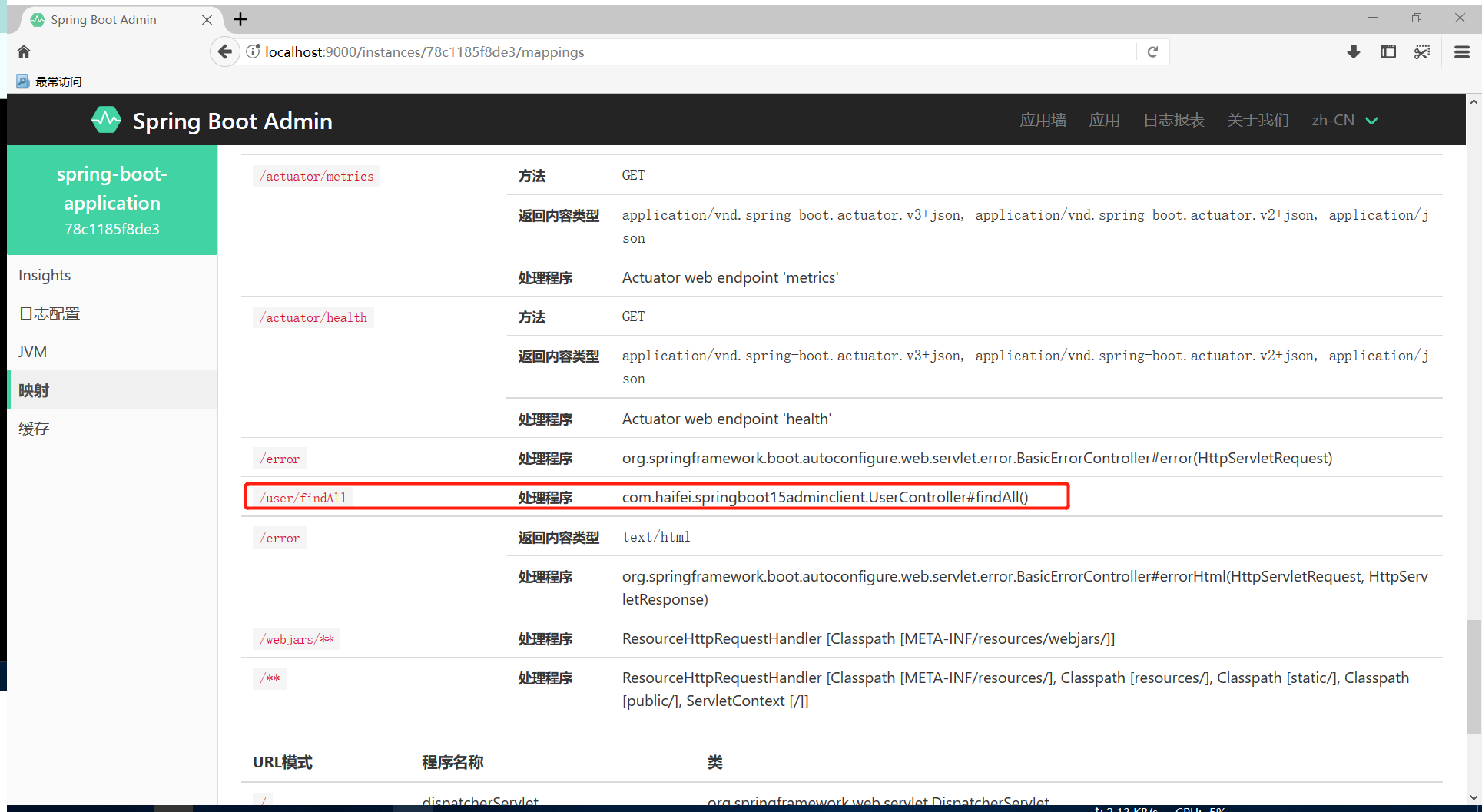Click the /user/findAll path
The image size is (1482, 812).
pos(303,498)
